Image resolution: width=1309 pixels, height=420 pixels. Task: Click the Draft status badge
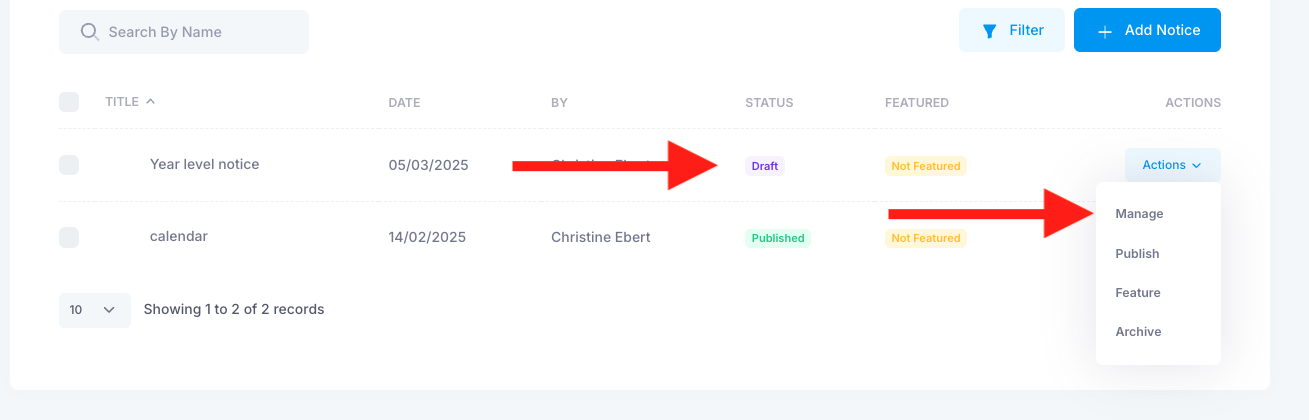click(x=764, y=166)
